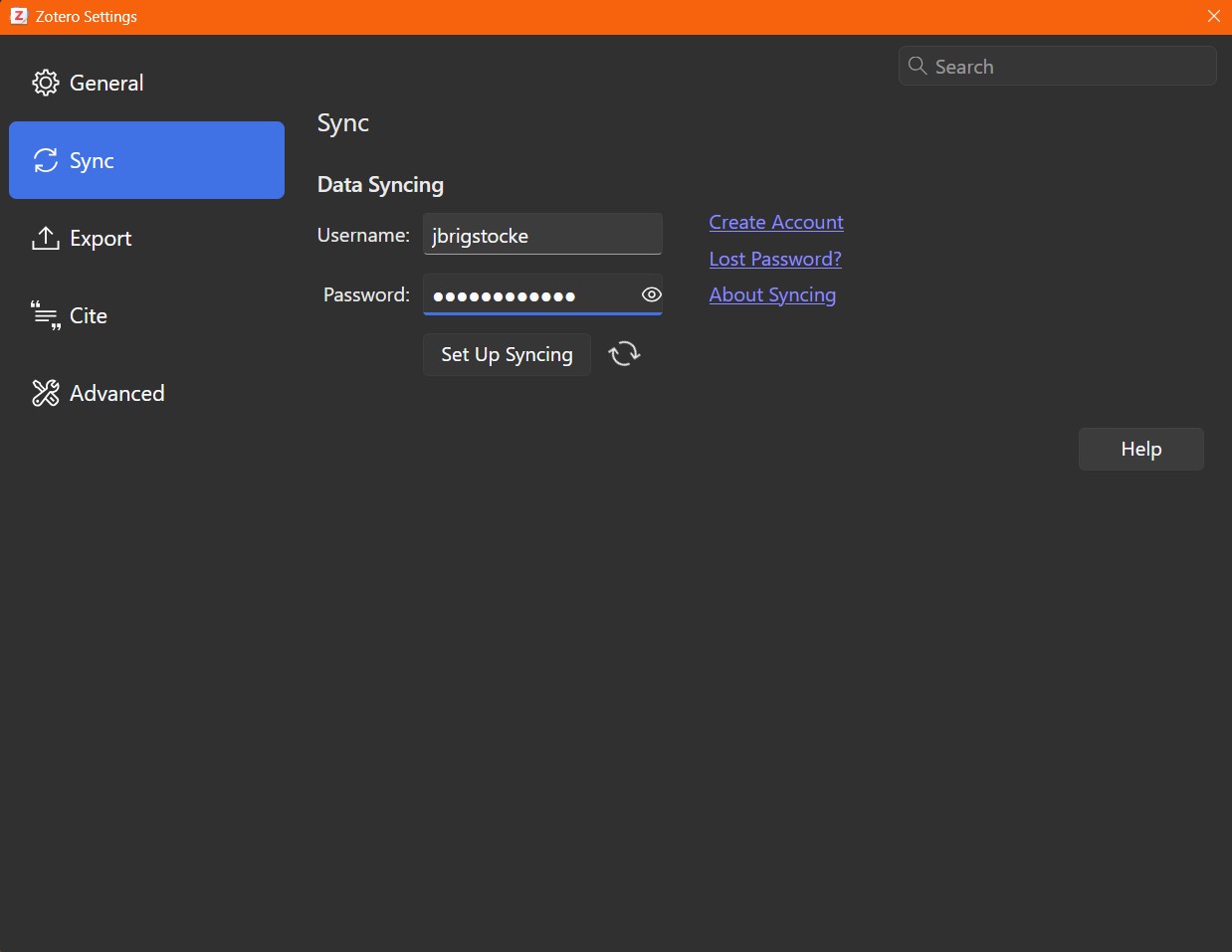The width and height of the screenshot is (1232, 952).
Task: Click the Zotero logo in title bar
Action: coord(19,16)
